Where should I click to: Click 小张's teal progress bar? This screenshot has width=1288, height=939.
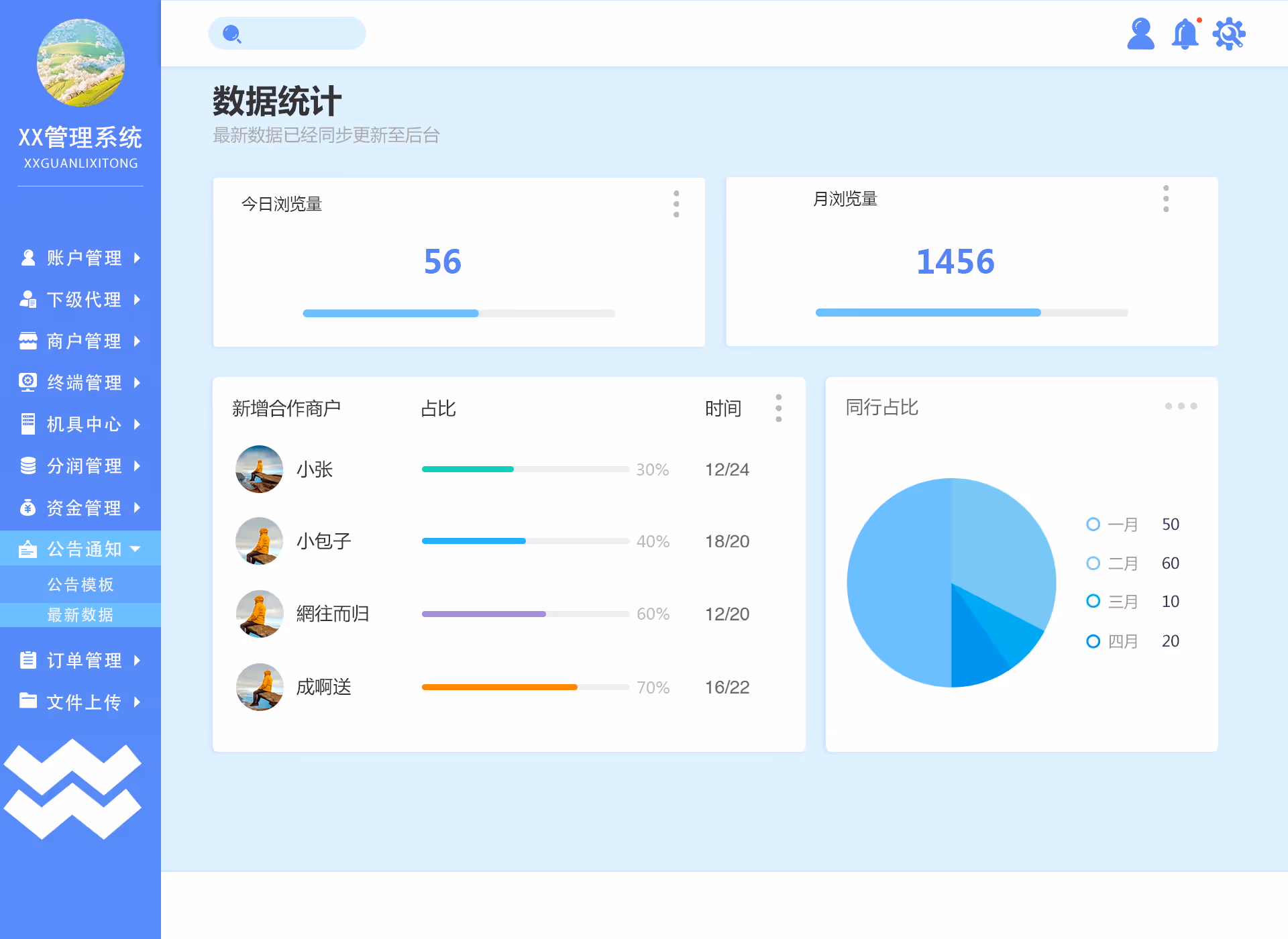468,469
